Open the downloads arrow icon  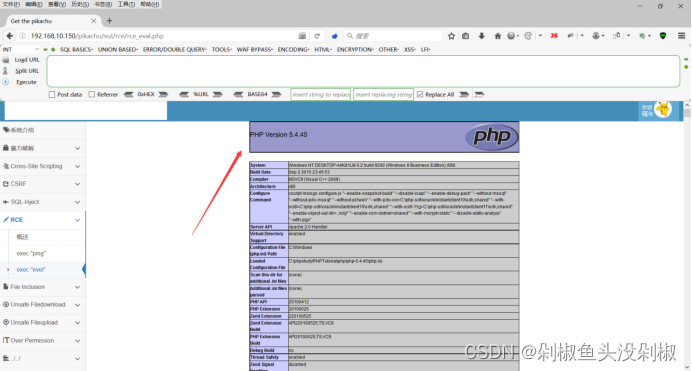pyautogui.click(x=481, y=36)
